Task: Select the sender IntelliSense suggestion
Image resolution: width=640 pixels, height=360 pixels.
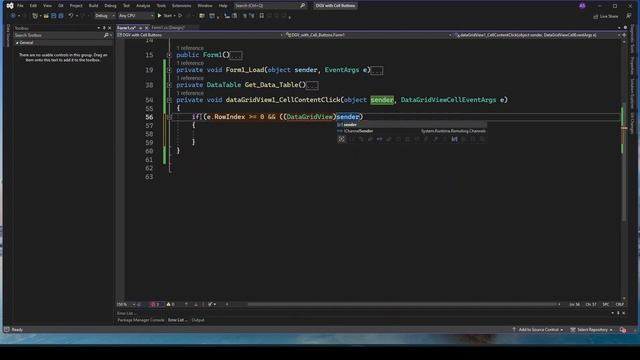Action: click(x=411, y=124)
